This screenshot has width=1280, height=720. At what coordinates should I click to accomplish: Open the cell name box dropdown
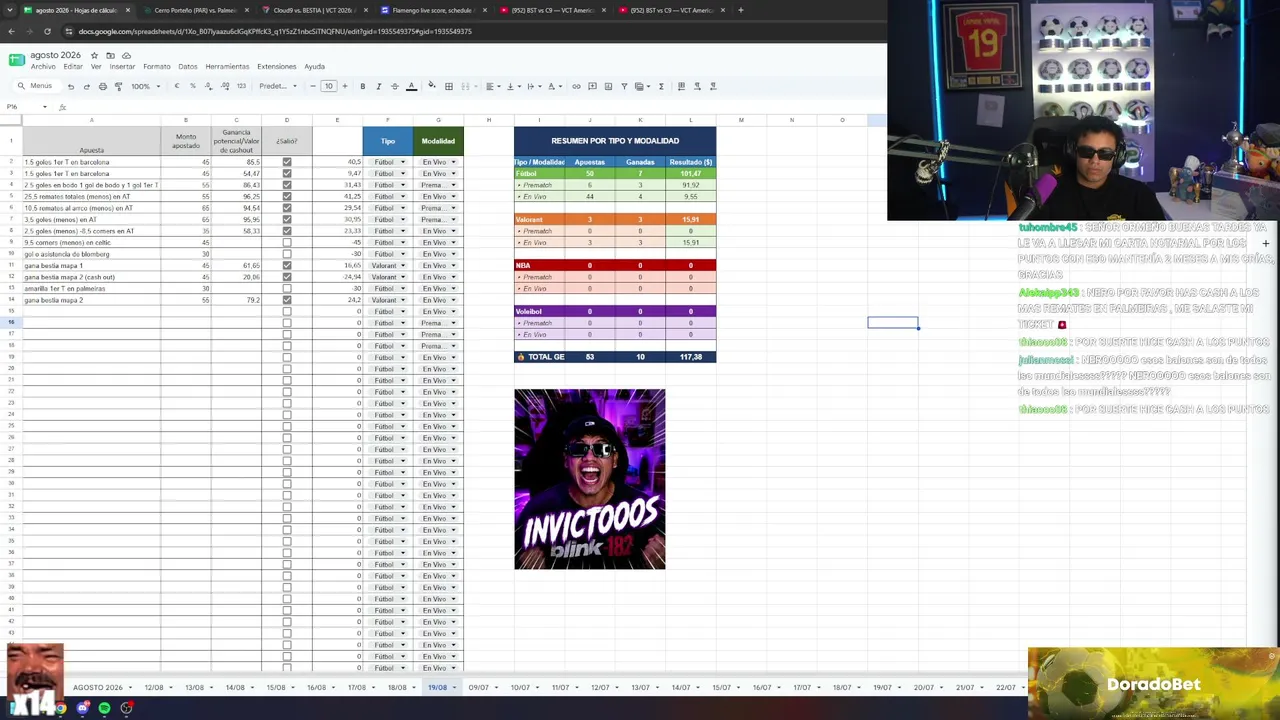pyautogui.click(x=44, y=107)
